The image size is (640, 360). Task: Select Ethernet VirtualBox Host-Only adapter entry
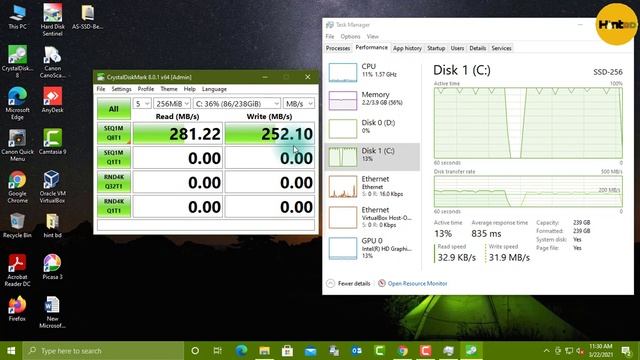(x=372, y=217)
